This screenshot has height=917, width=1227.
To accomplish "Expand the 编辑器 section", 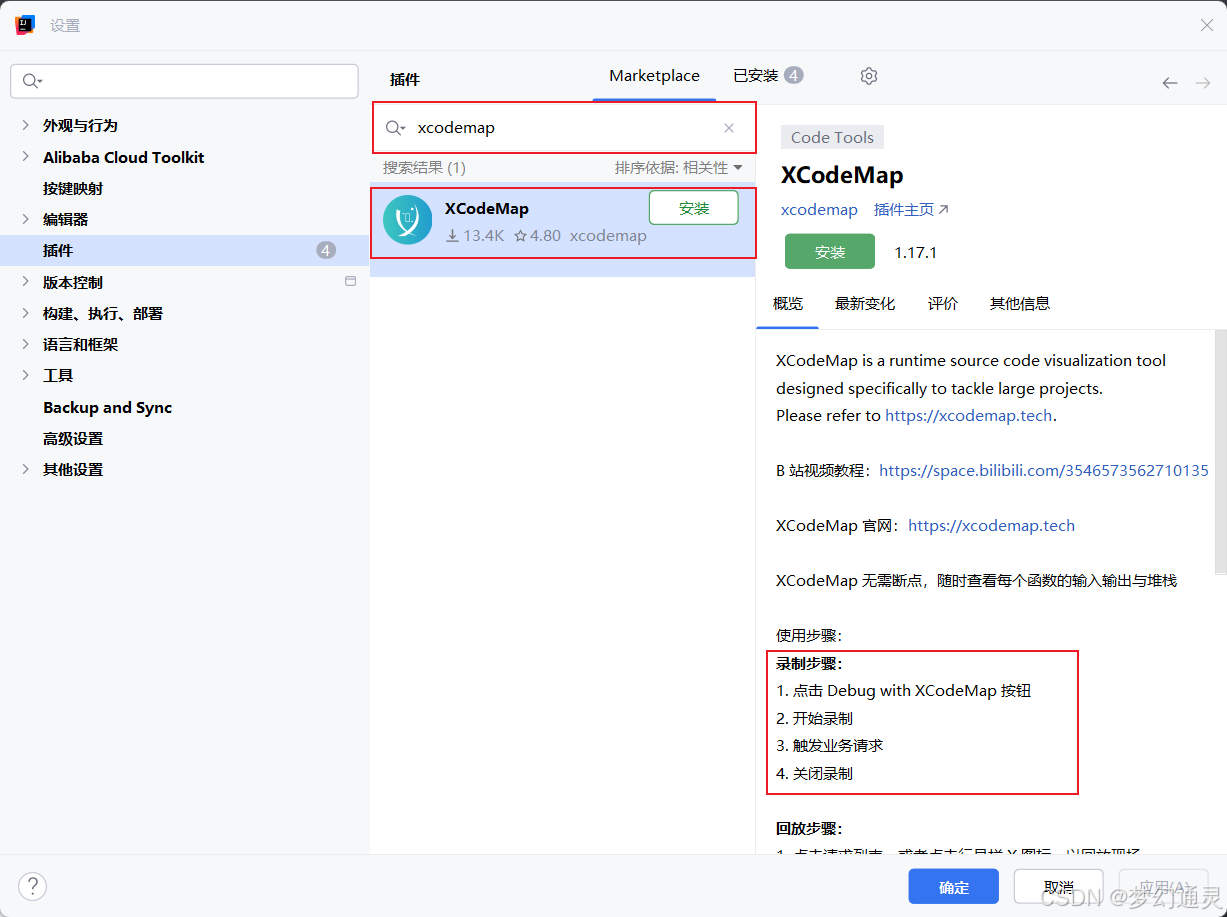I will (26, 219).
